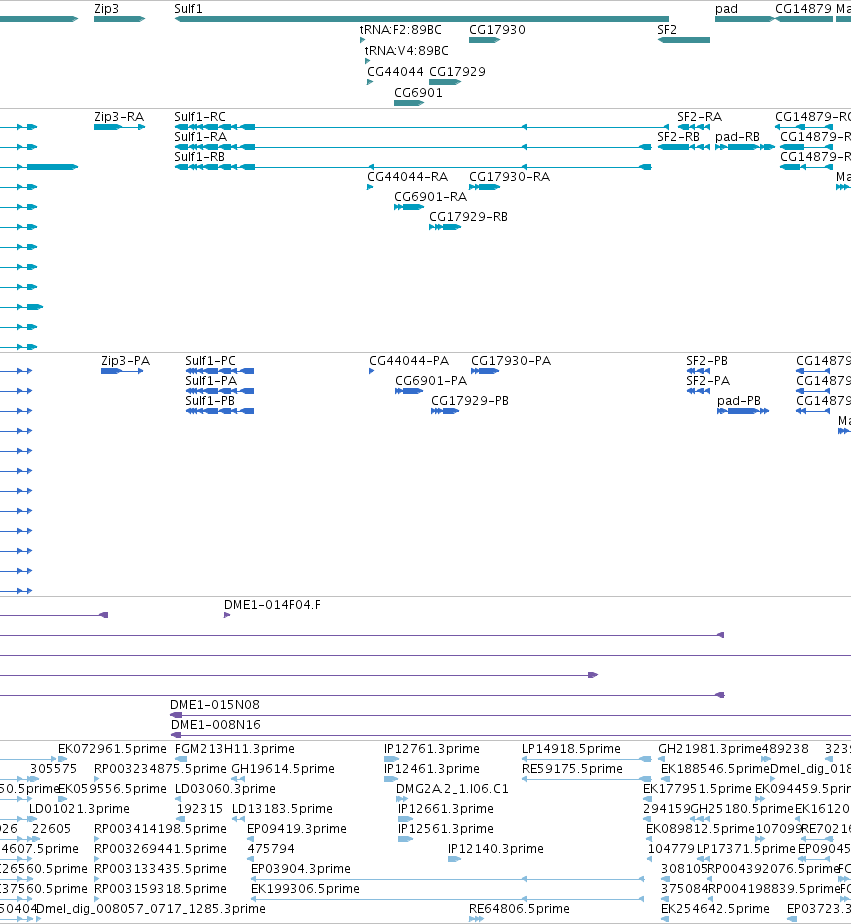Select the Sulf1-RC transcript
This screenshot has height=924, width=851.
(x=421, y=127)
